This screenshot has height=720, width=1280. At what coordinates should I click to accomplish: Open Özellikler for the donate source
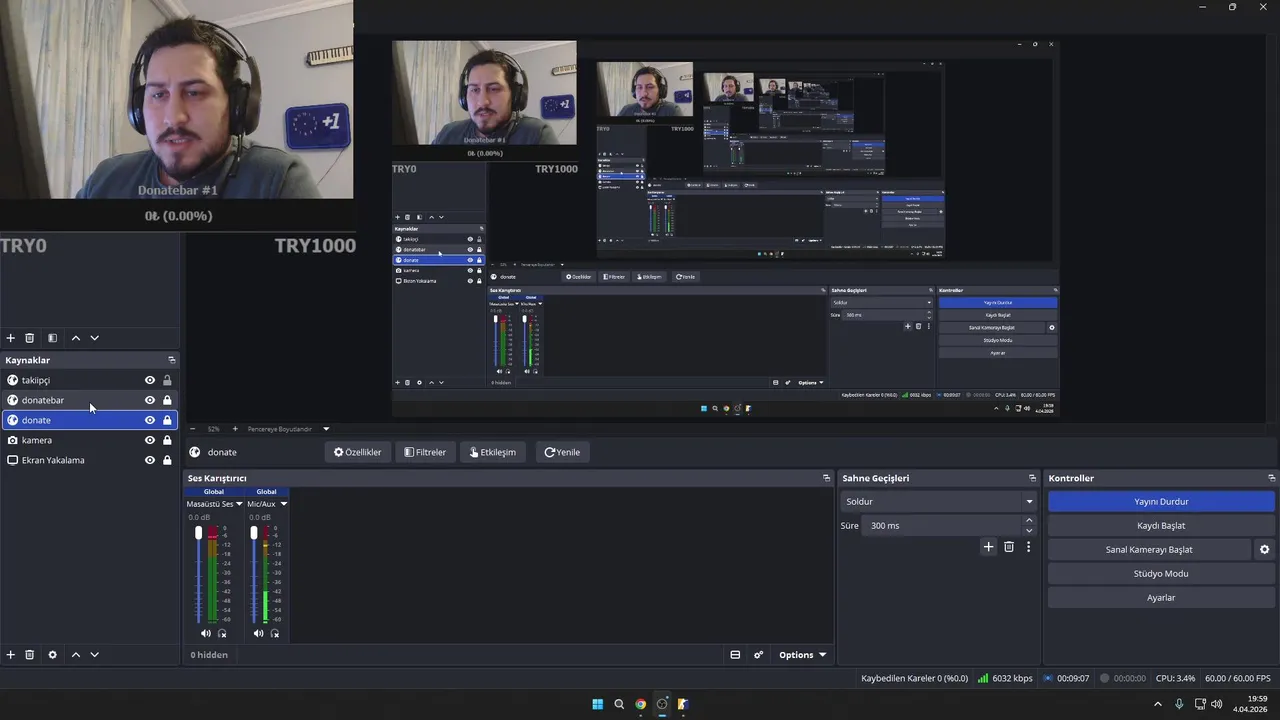point(358,452)
